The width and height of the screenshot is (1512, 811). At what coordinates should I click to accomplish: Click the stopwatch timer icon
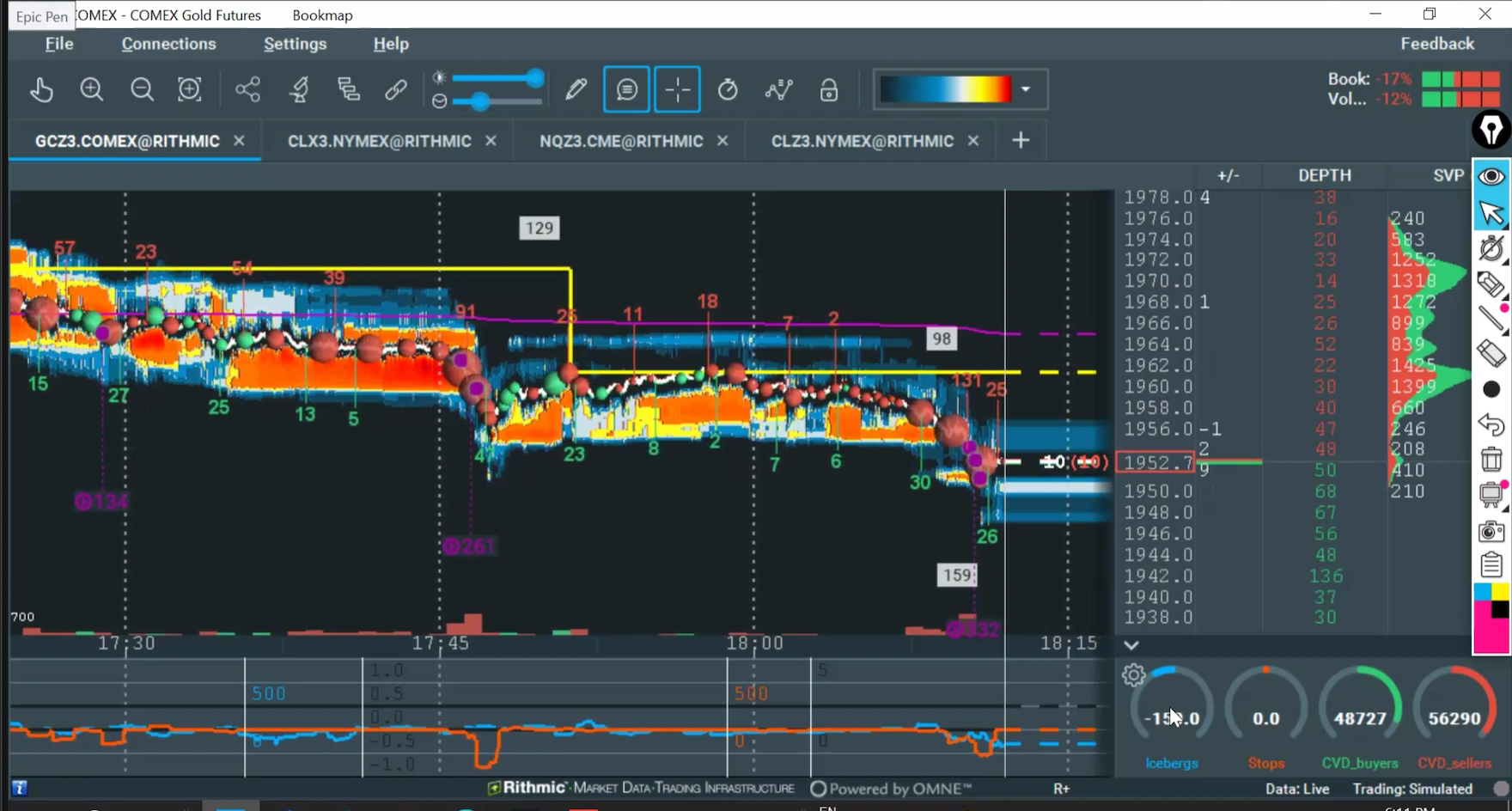click(728, 89)
